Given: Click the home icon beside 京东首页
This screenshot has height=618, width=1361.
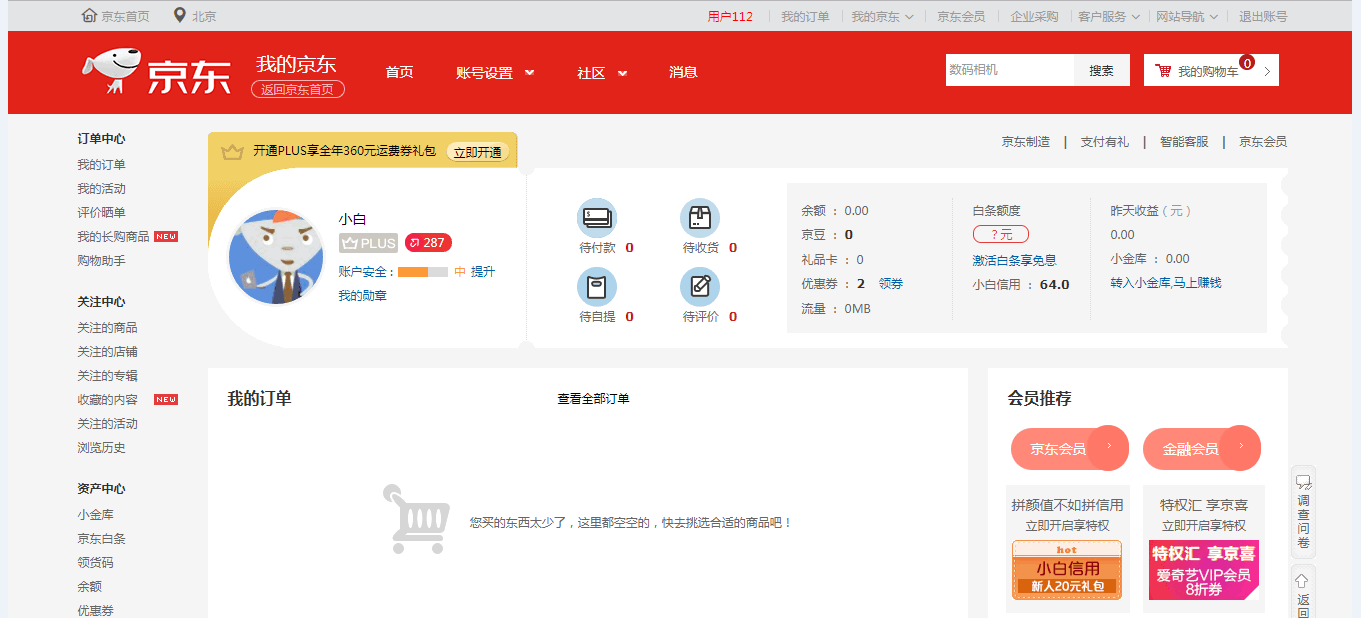Looking at the screenshot, I should tap(89, 15).
